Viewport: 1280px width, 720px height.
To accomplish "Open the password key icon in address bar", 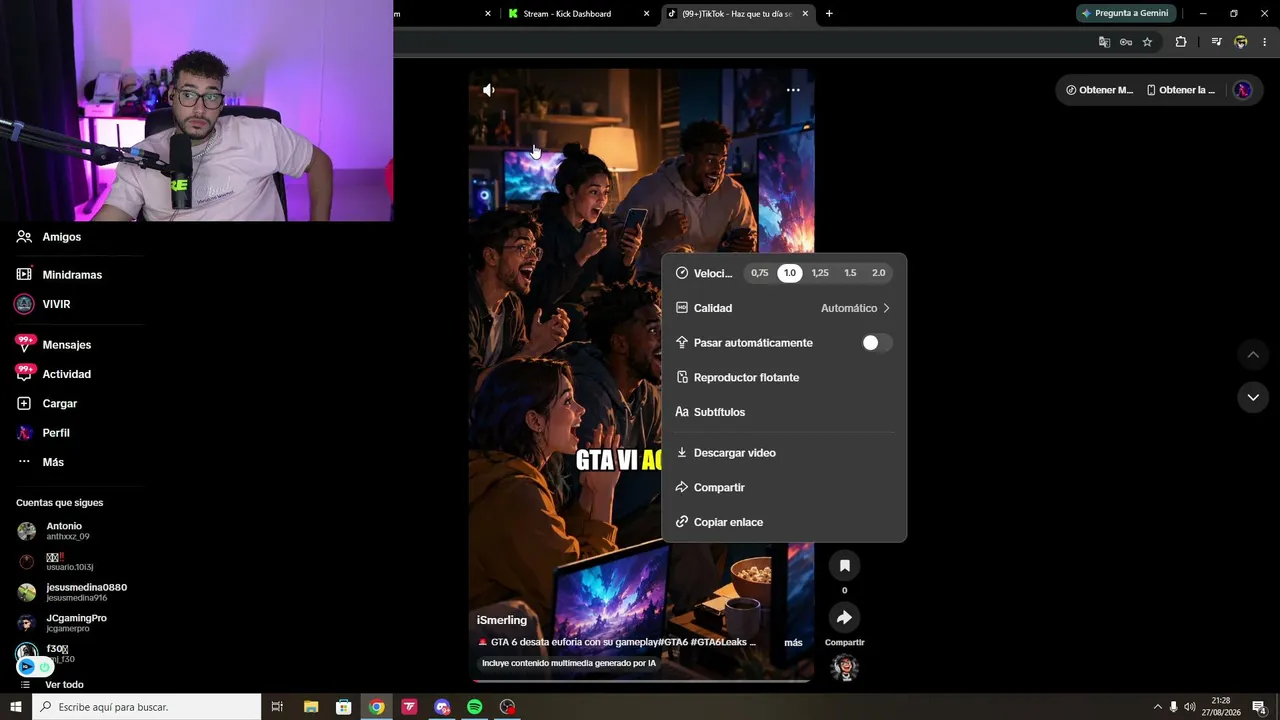I will click(x=1125, y=42).
